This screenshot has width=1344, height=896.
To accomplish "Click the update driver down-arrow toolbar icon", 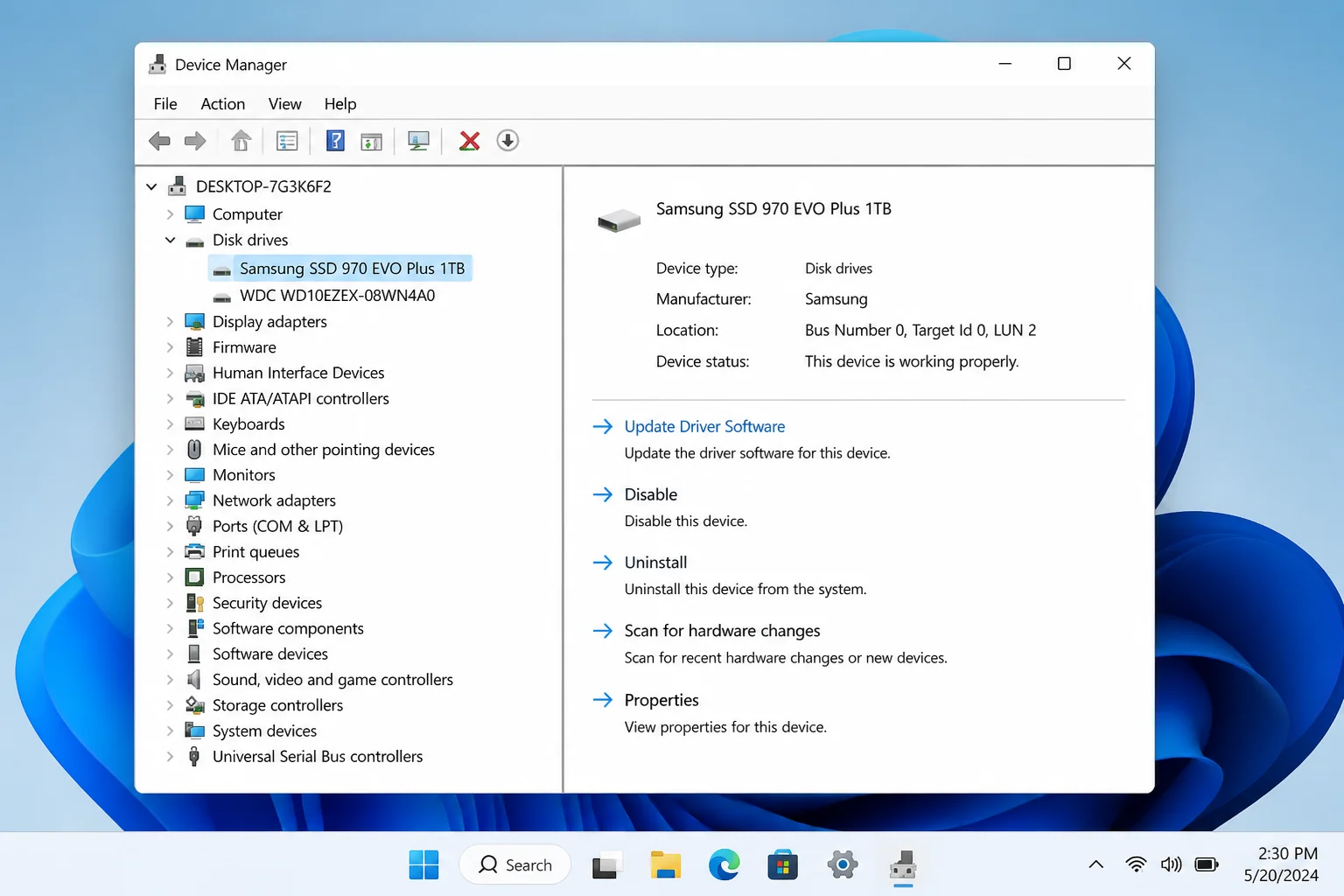I will 507,140.
